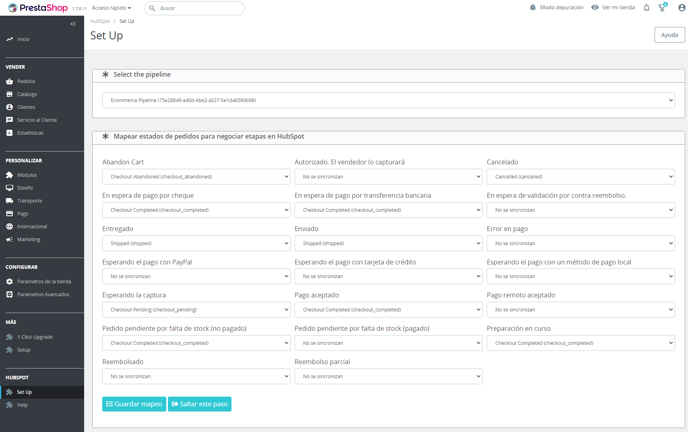This screenshot has height=432, width=688.
Task: Open Internacional globe icon in sidebar
Action: (9, 226)
